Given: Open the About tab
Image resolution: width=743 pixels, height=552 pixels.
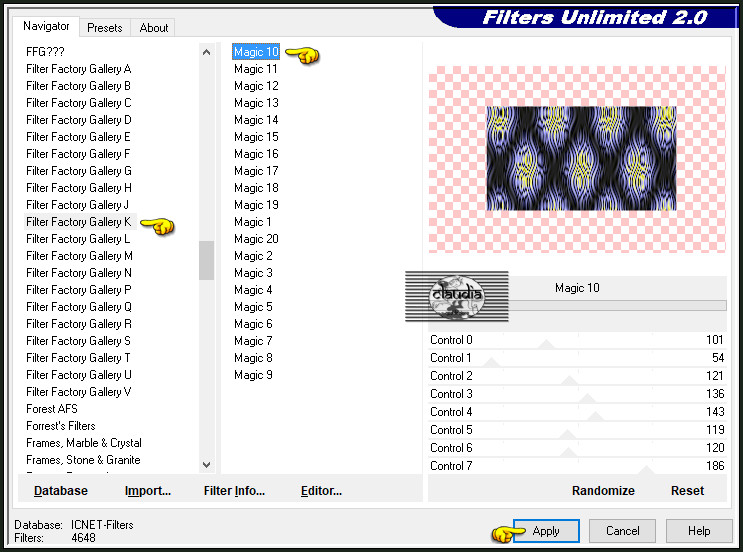Looking at the screenshot, I should [154, 28].
